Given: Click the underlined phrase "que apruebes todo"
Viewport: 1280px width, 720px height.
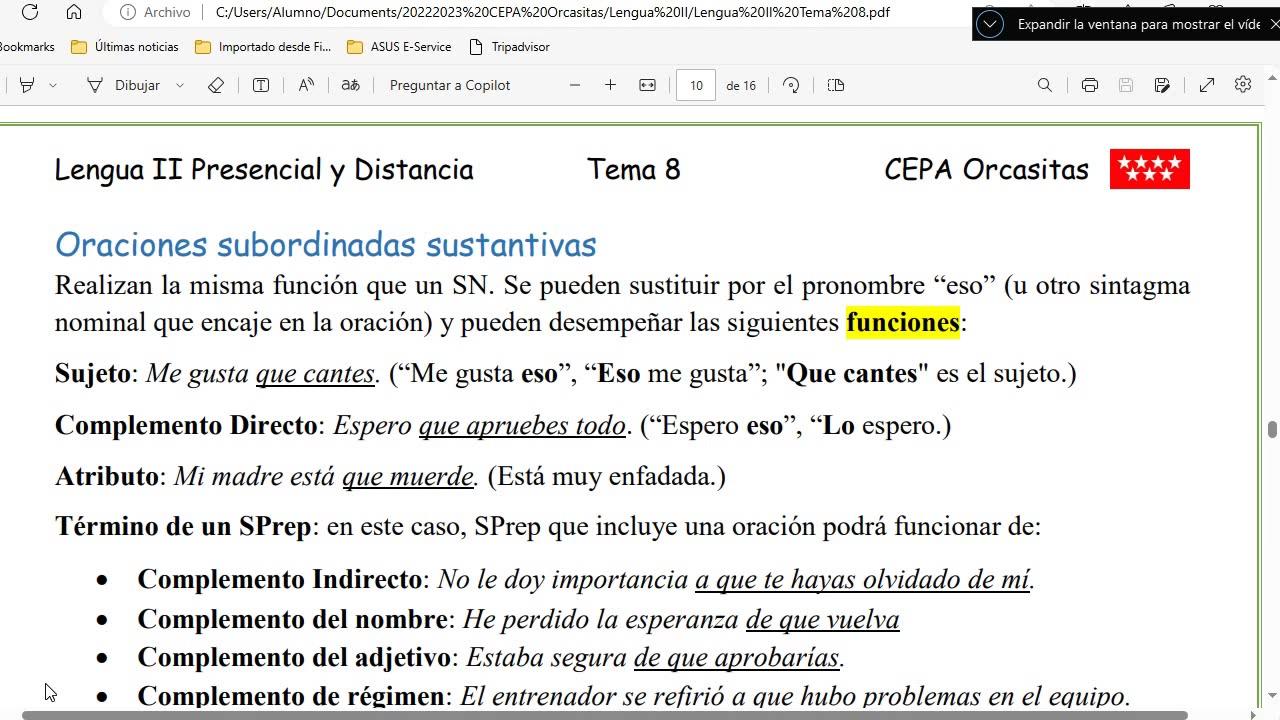Looking at the screenshot, I should (522, 425).
